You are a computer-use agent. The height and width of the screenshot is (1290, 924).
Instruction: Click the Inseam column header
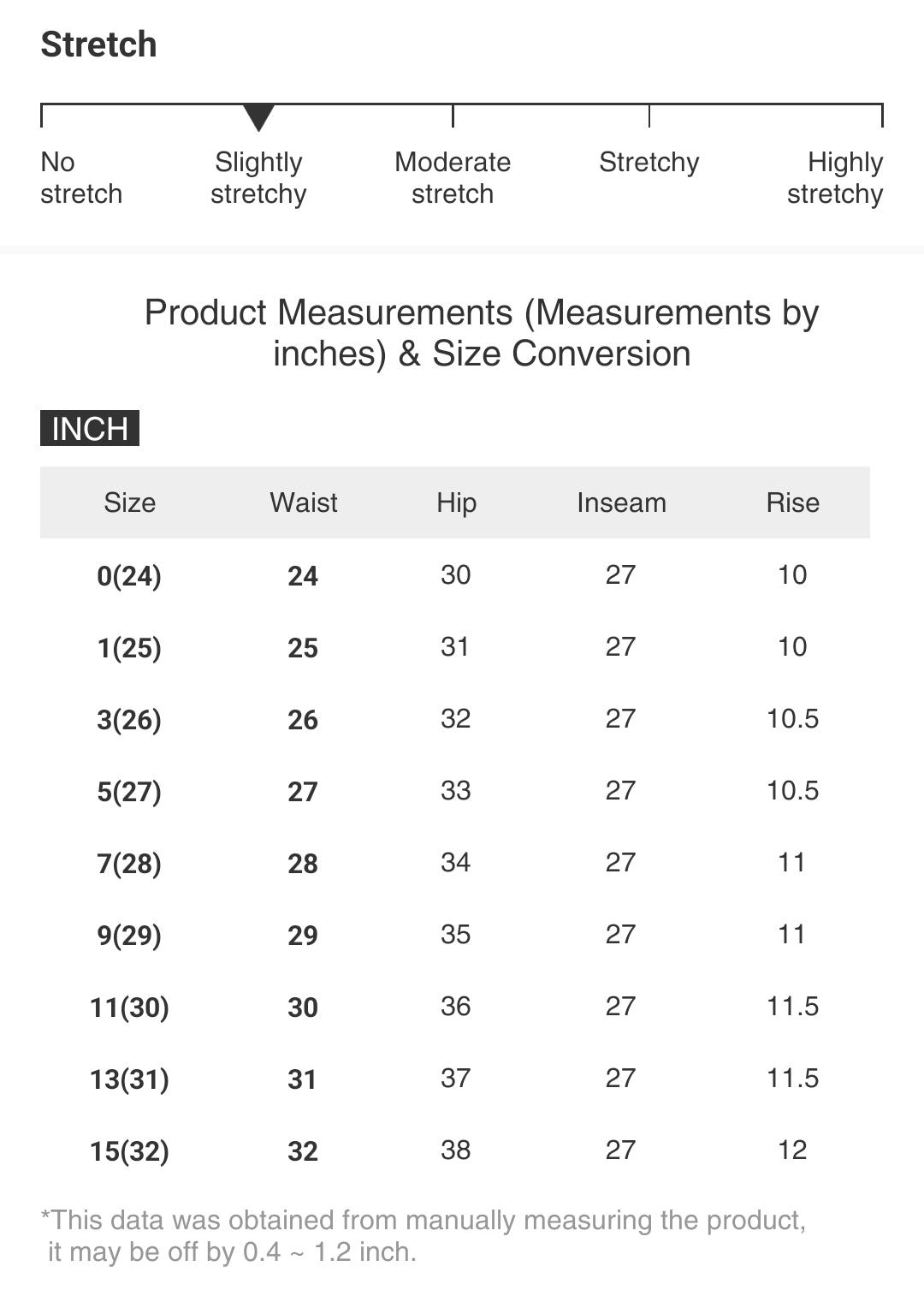(621, 502)
